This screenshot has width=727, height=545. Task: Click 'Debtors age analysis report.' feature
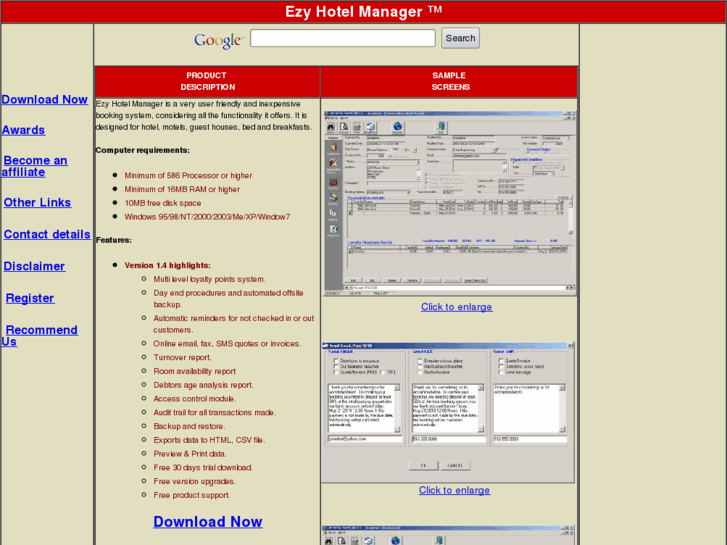(x=204, y=385)
